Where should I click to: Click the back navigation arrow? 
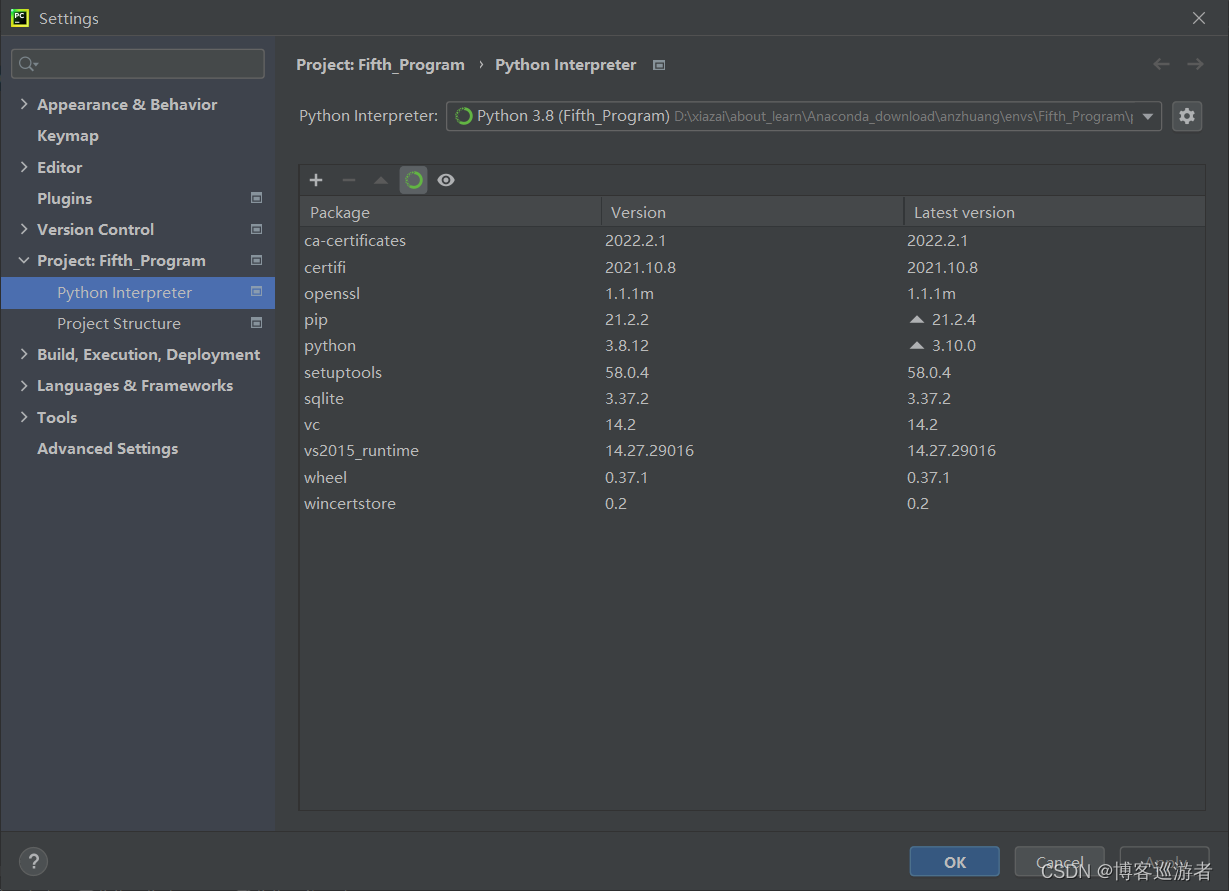click(x=1161, y=64)
